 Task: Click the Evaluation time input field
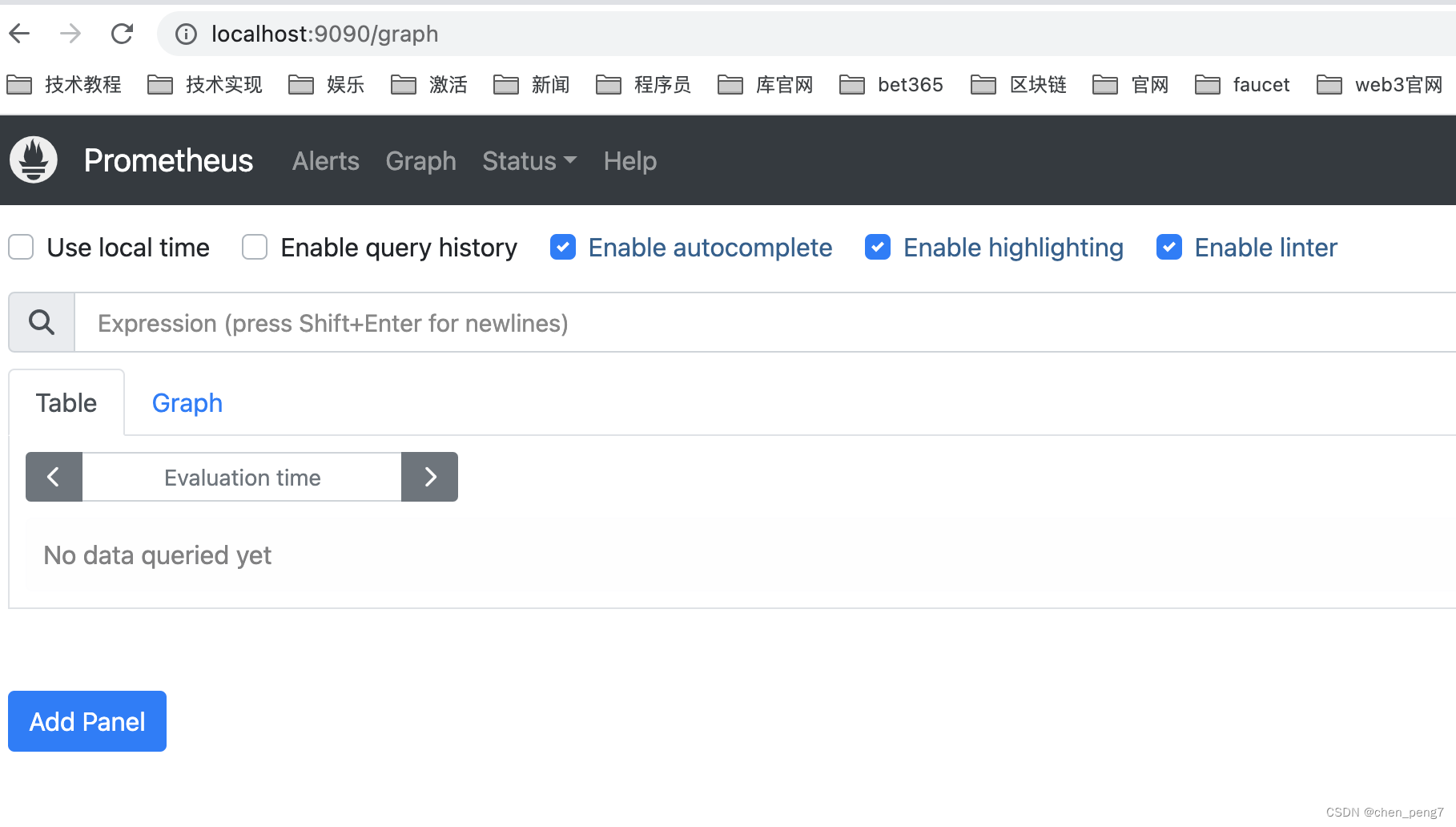242,477
